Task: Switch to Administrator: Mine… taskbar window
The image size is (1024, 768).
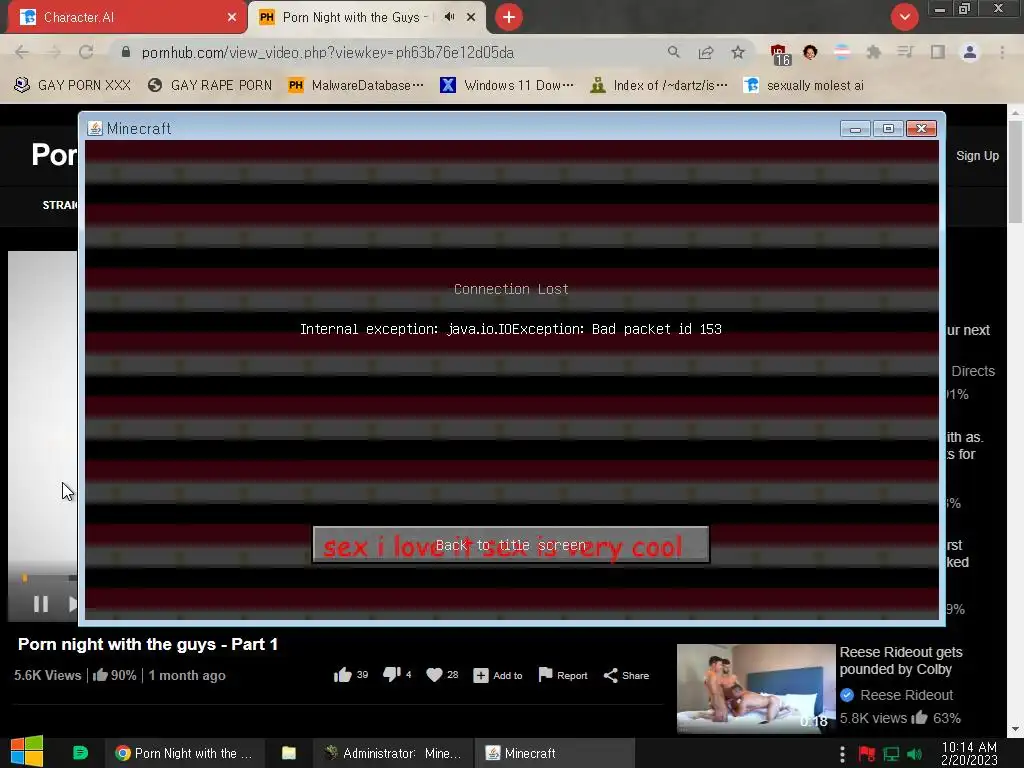Action: point(393,753)
